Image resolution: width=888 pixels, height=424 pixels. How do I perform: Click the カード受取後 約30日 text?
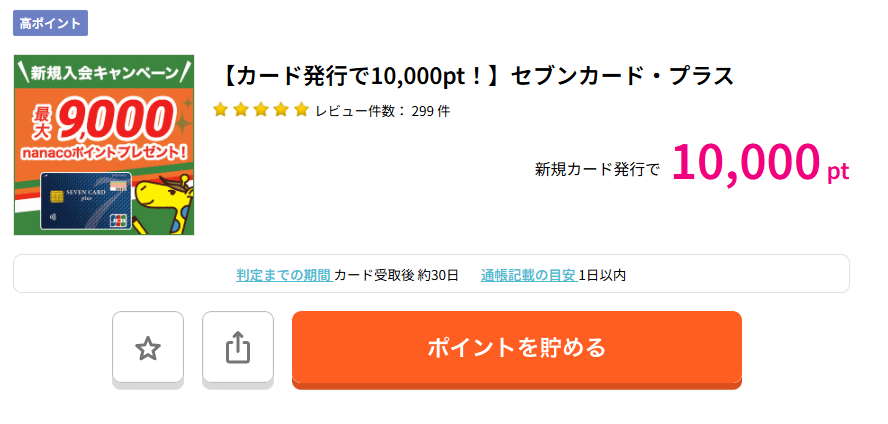(396, 275)
